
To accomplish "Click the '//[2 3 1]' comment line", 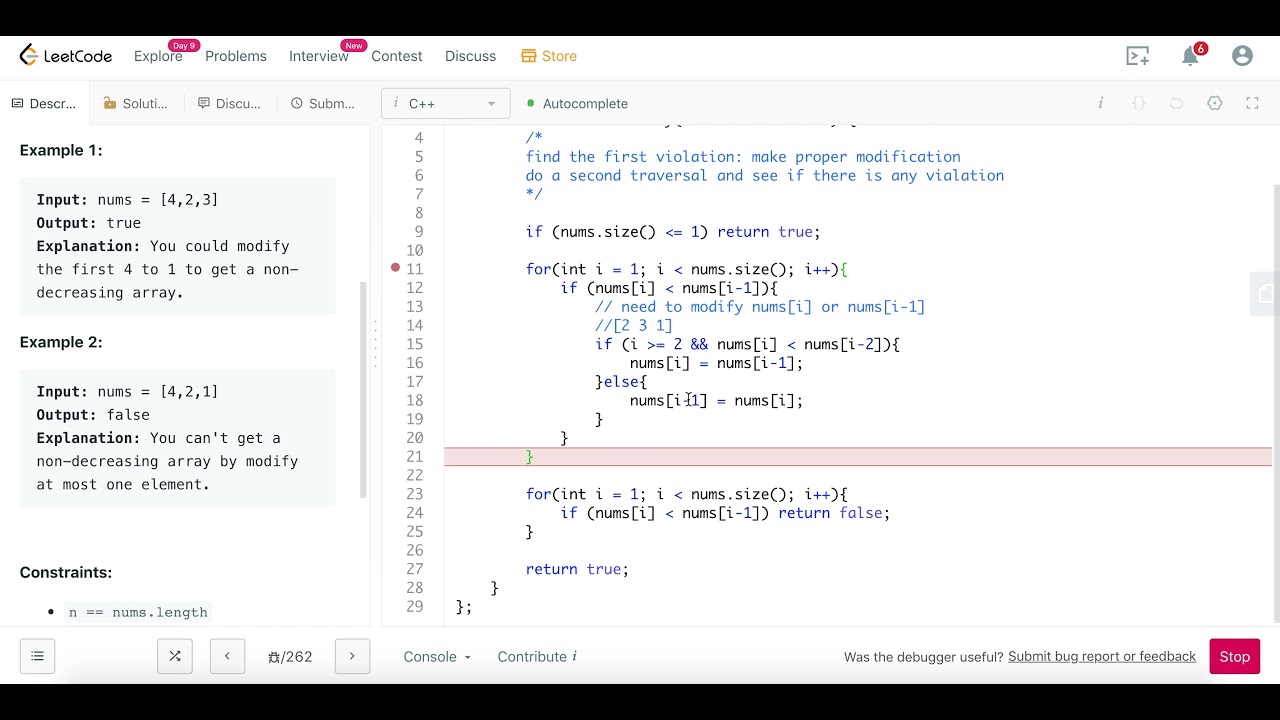I will point(633,325).
